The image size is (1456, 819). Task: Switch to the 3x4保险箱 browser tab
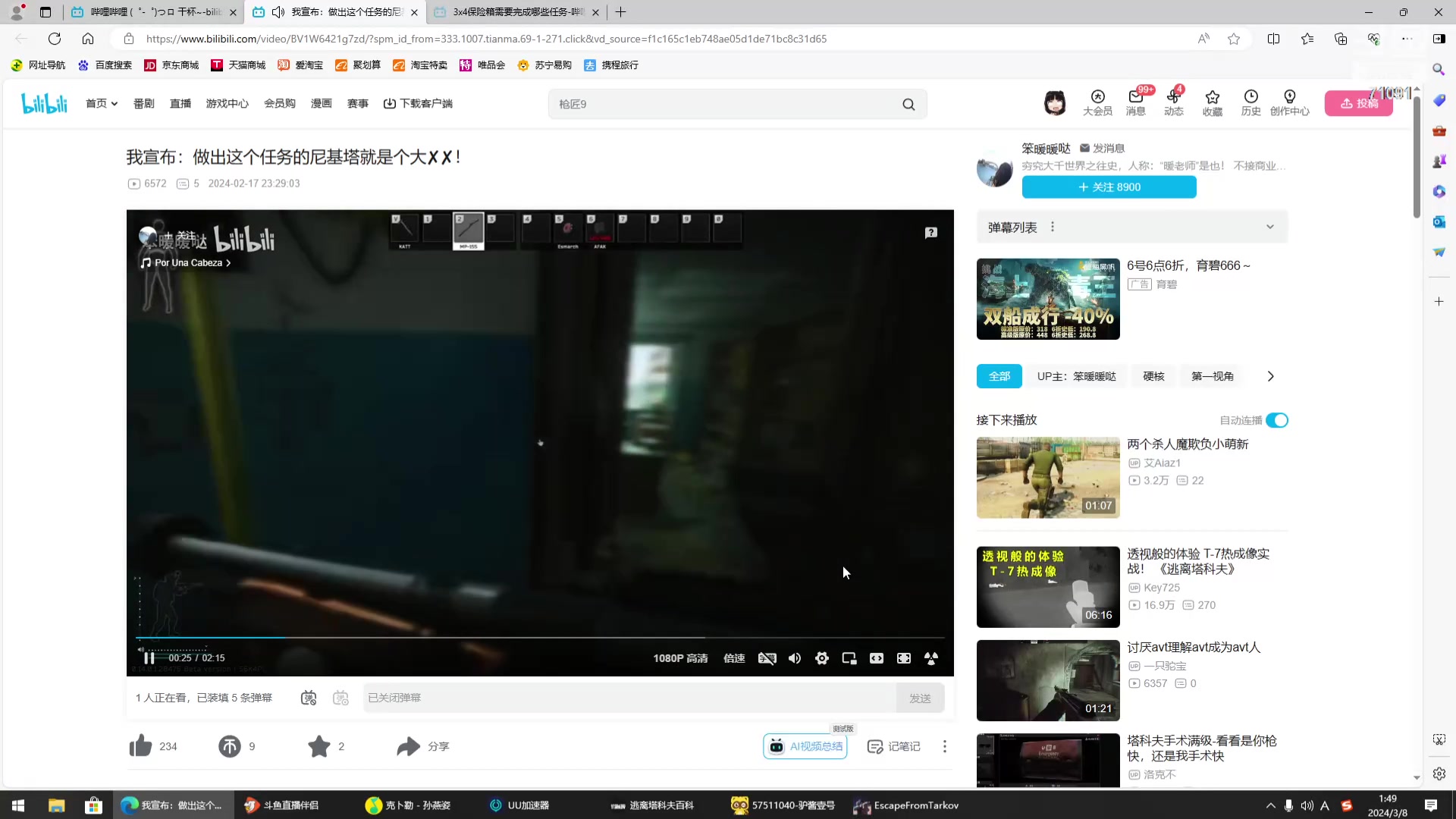(x=516, y=12)
